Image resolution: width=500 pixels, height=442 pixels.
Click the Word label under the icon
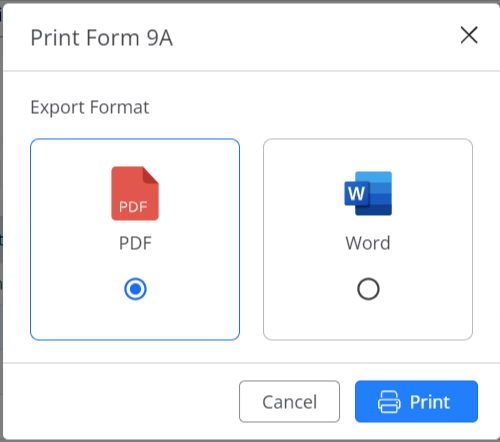click(368, 243)
